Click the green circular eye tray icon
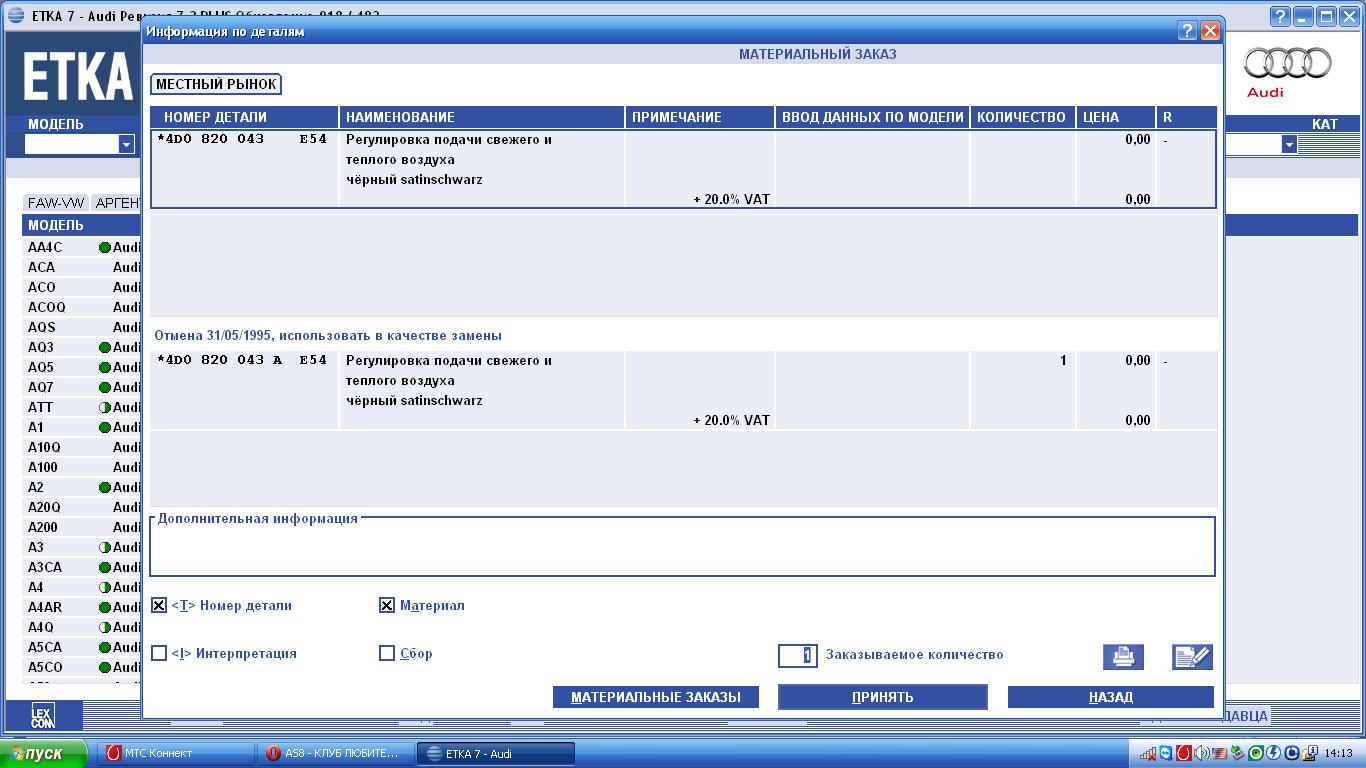This screenshot has width=1366, height=768. [1256, 753]
